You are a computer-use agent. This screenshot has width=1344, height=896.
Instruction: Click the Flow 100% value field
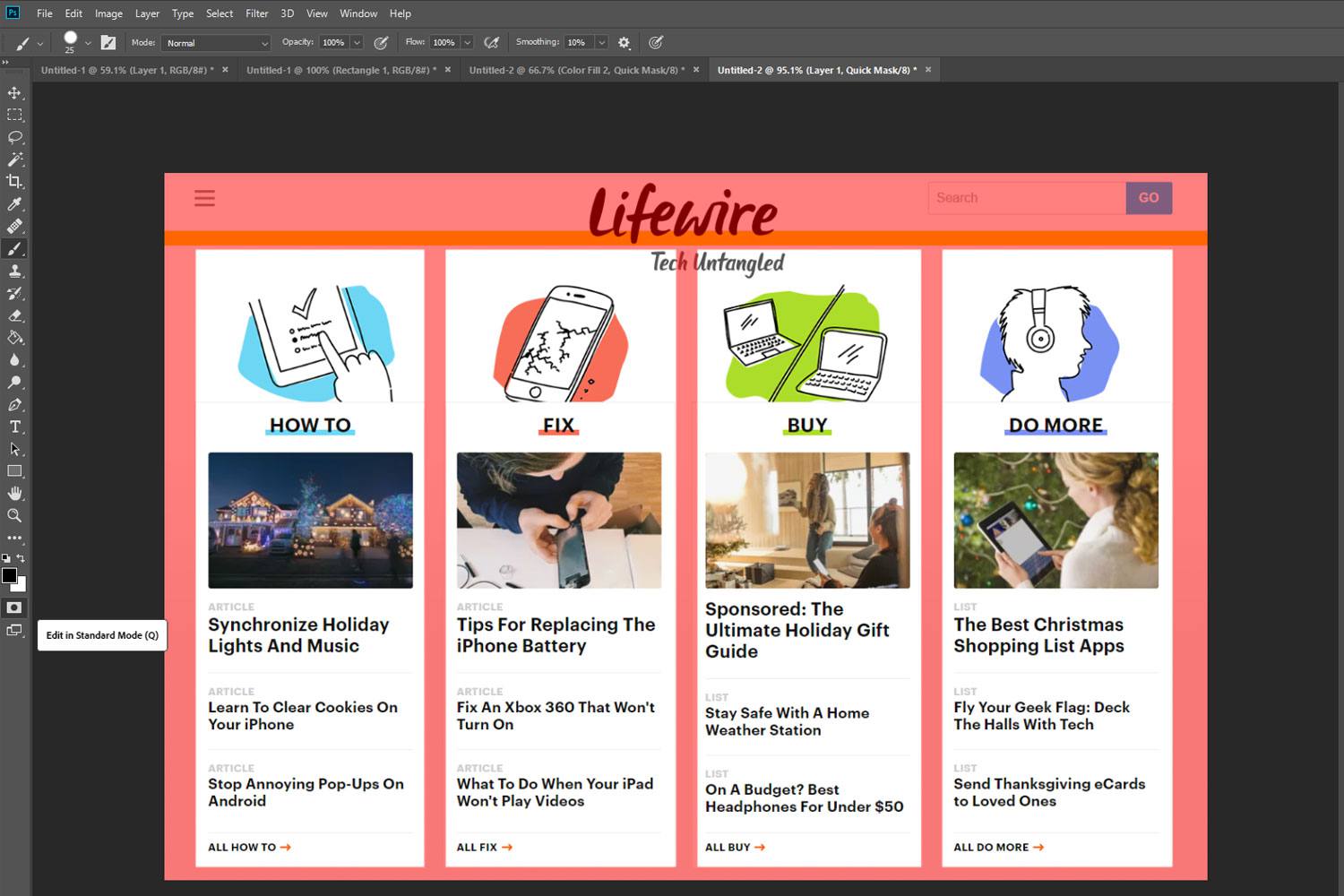[444, 42]
